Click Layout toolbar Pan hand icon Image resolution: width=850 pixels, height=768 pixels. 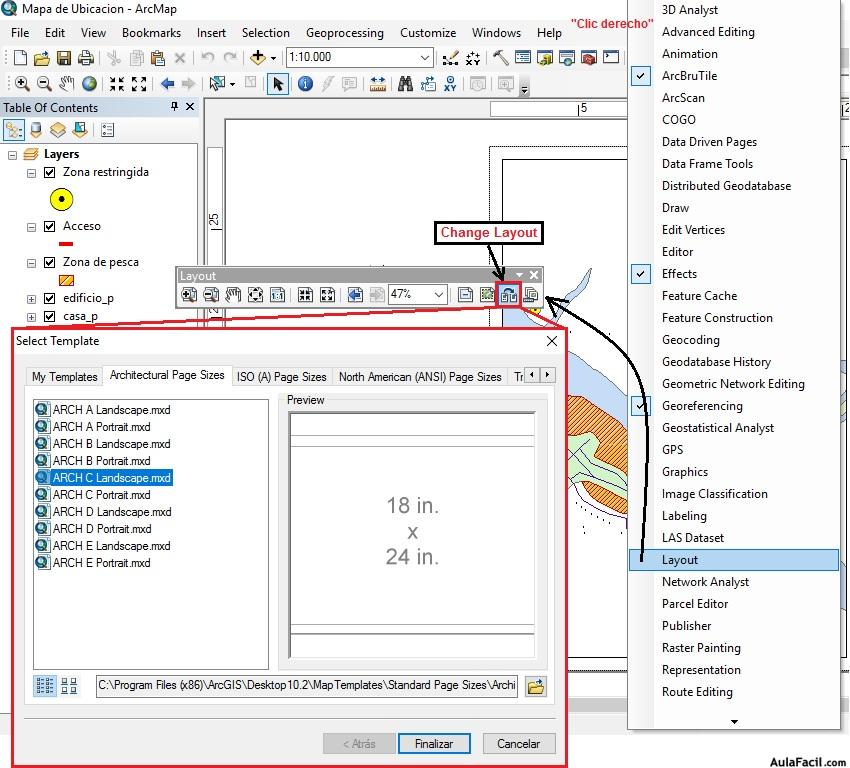[233, 295]
